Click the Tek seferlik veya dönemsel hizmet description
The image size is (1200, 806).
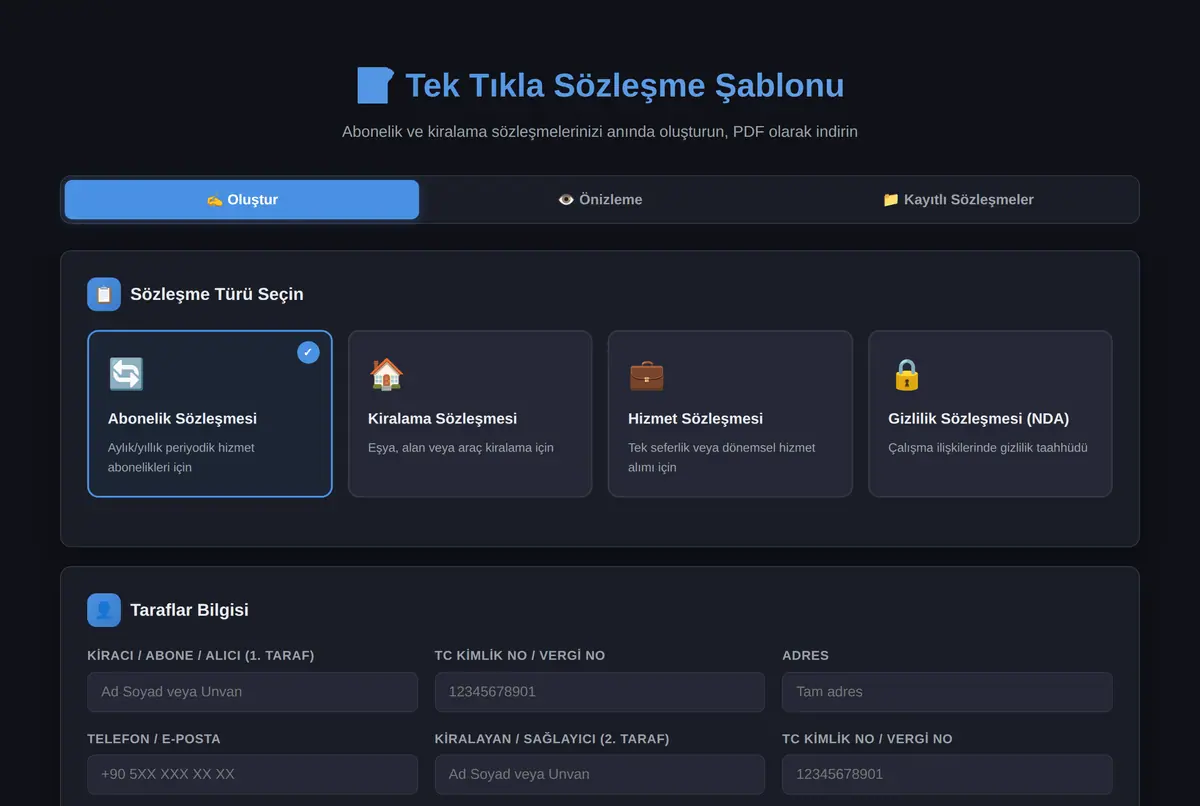click(x=722, y=457)
